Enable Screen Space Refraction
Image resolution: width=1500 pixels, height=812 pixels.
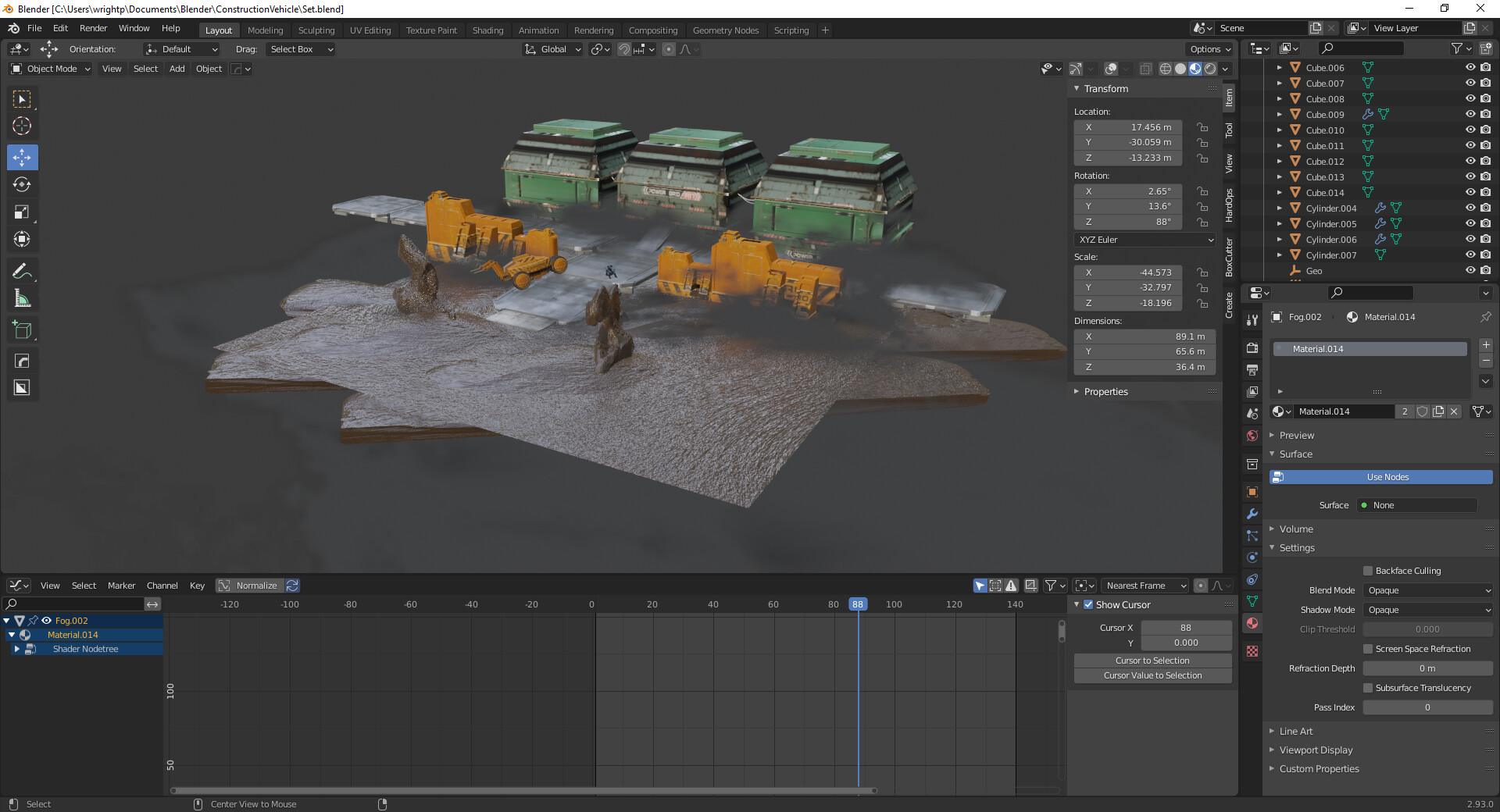[1368, 649]
